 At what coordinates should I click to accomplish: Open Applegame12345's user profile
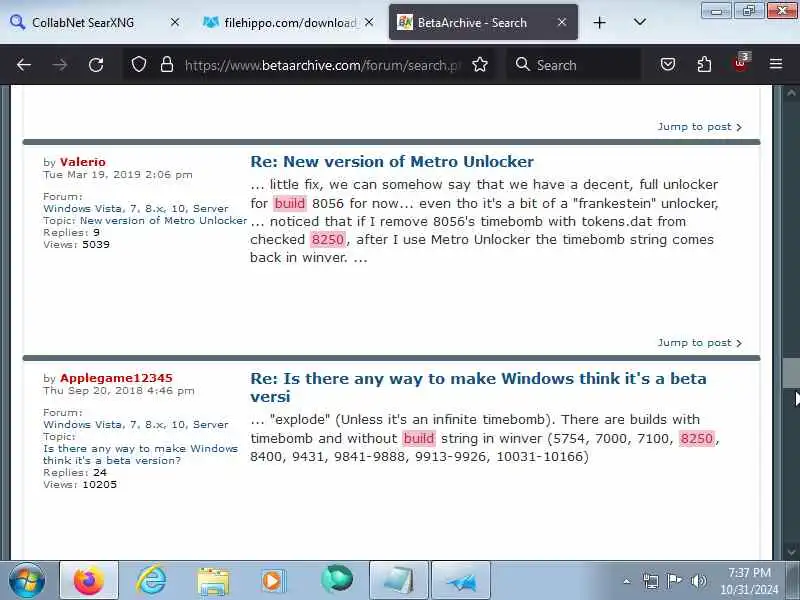point(116,378)
